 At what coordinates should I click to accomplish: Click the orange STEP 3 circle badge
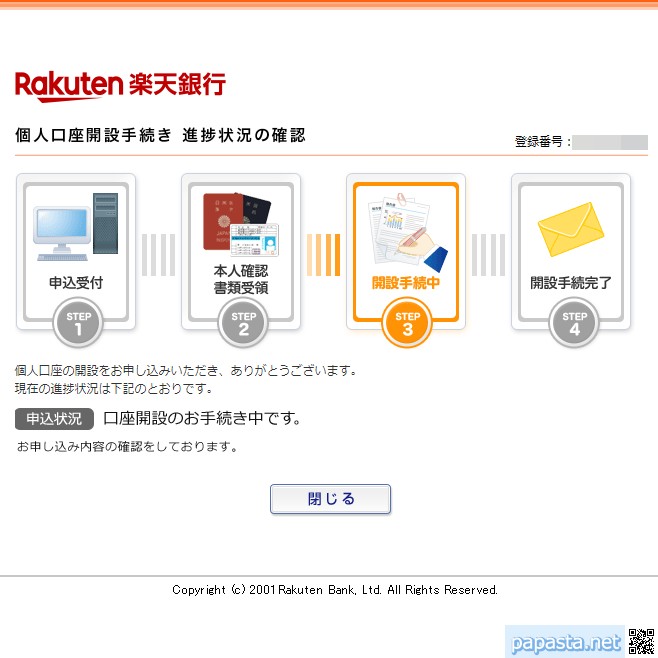click(x=407, y=323)
